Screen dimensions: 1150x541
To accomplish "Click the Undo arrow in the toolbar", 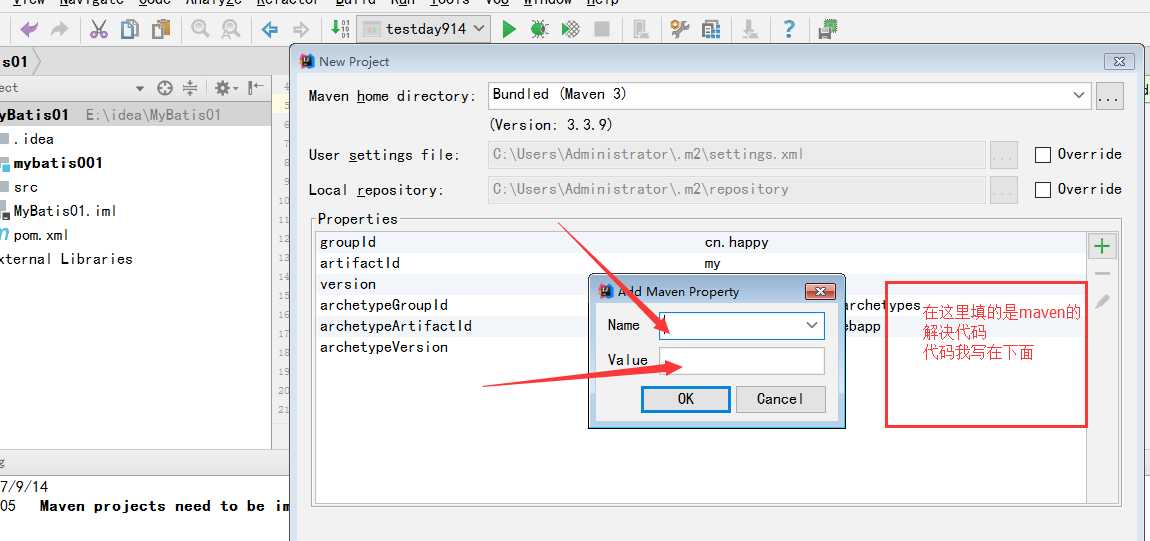I will click(x=29, y=29).
